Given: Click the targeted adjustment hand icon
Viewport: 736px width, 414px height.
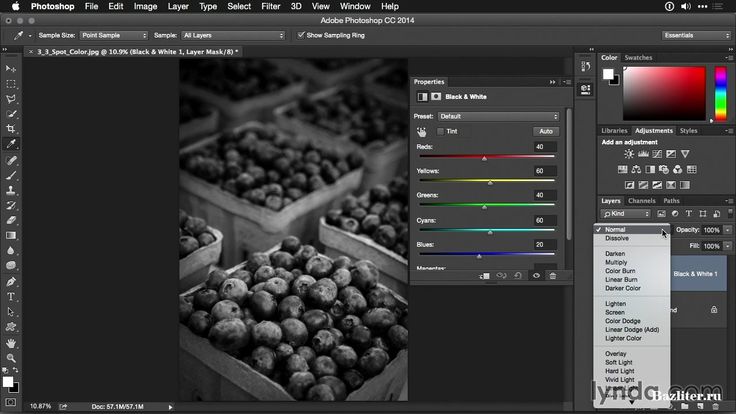Looking at the screenshot, I should coord(422,131).
